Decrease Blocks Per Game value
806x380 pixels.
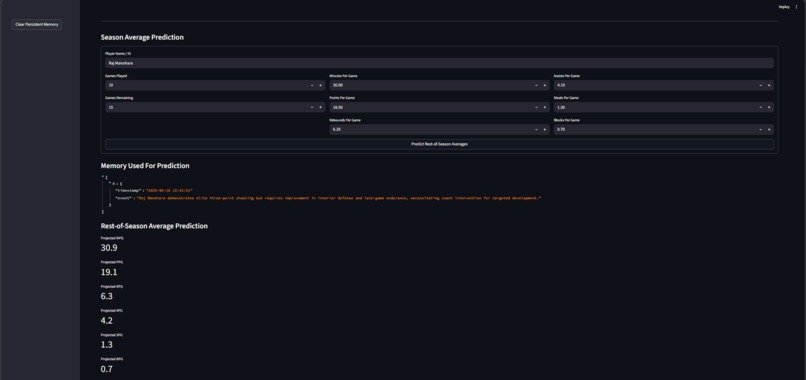761,130
